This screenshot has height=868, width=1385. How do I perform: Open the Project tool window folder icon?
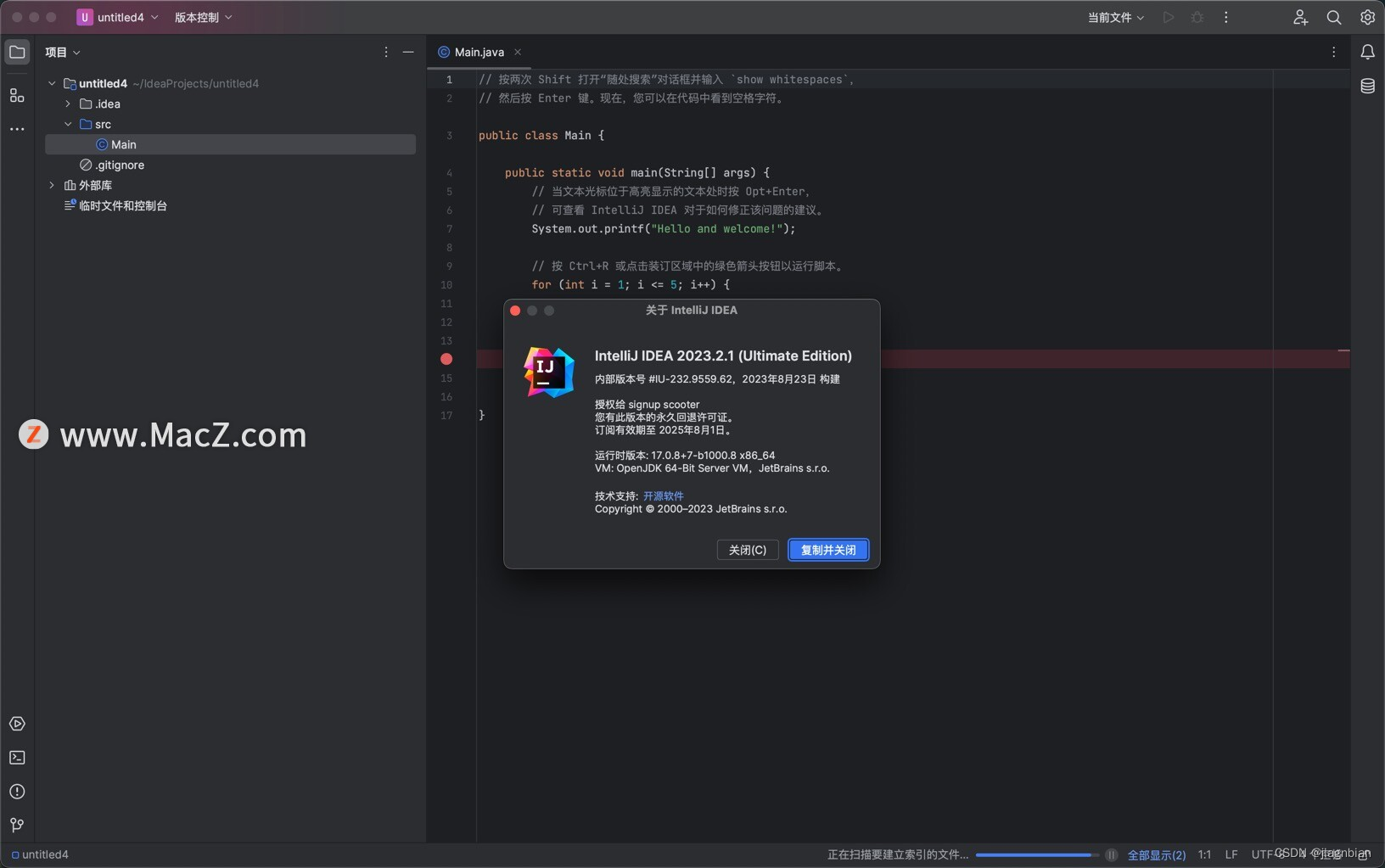17,53
